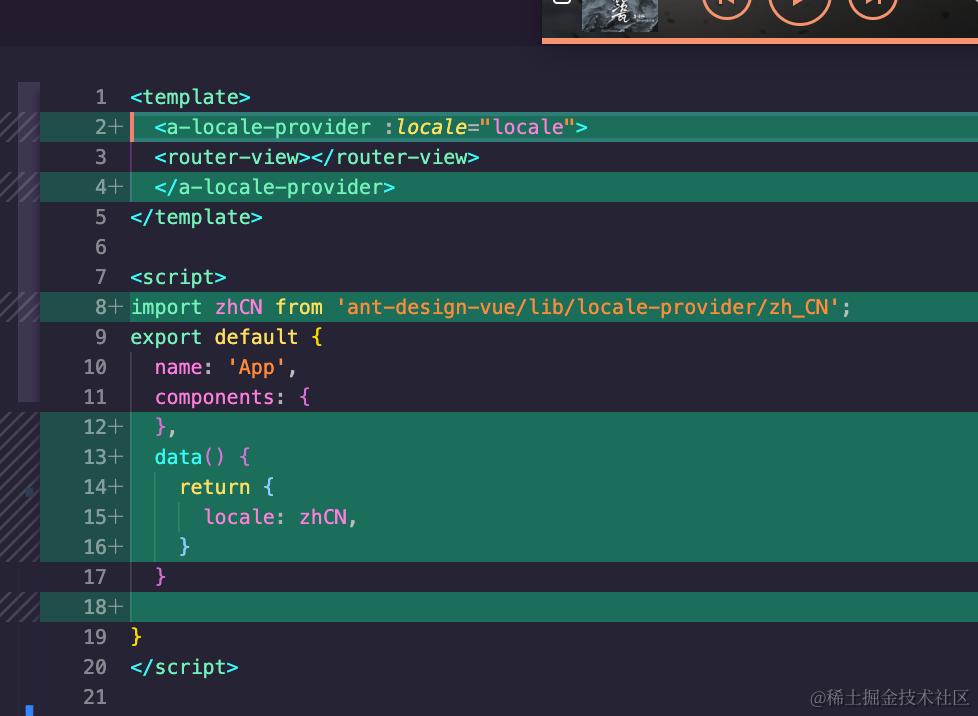This screenshot has height=716, width=978.
Task: Click line number 6 in the gutter
Action: coord(101,247)
